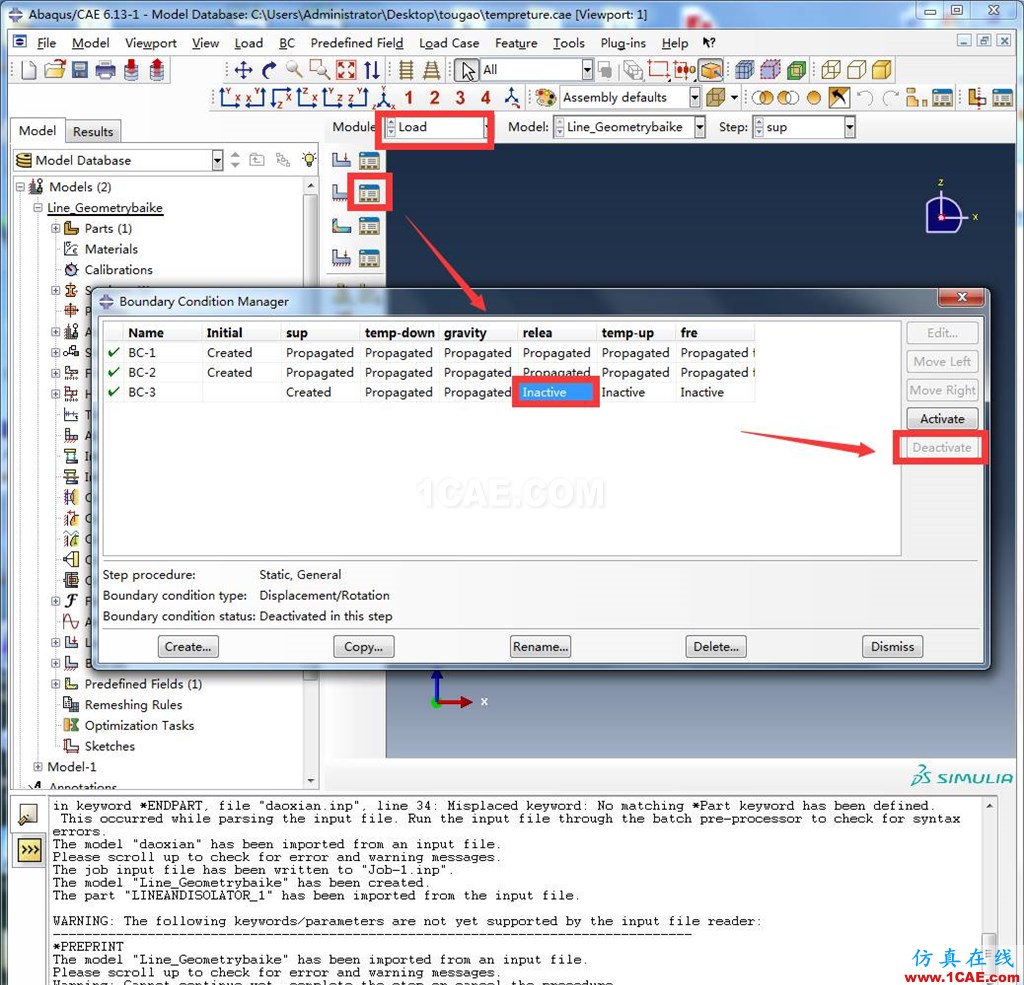
Task: Click the shaded render style cube
Action: [x=882, y=69]
